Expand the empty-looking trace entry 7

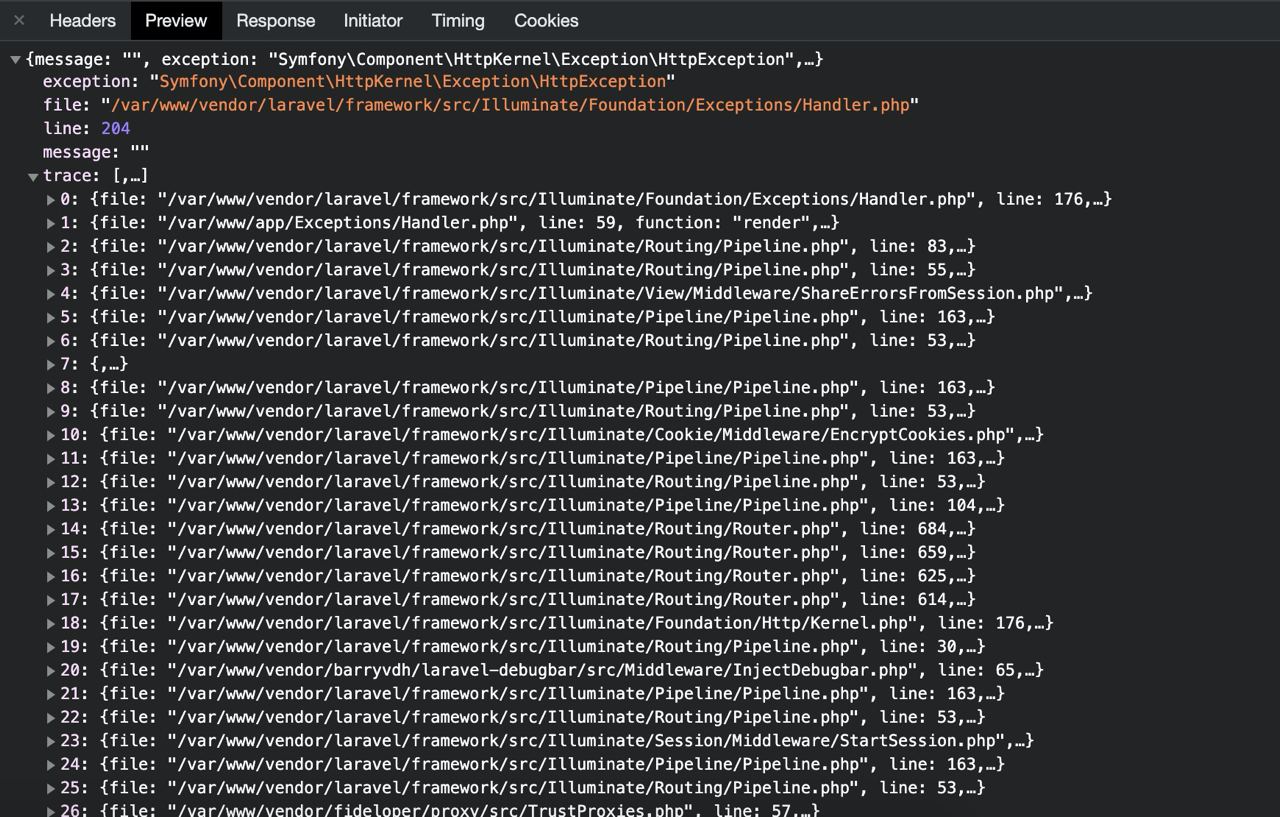point(51,364)
